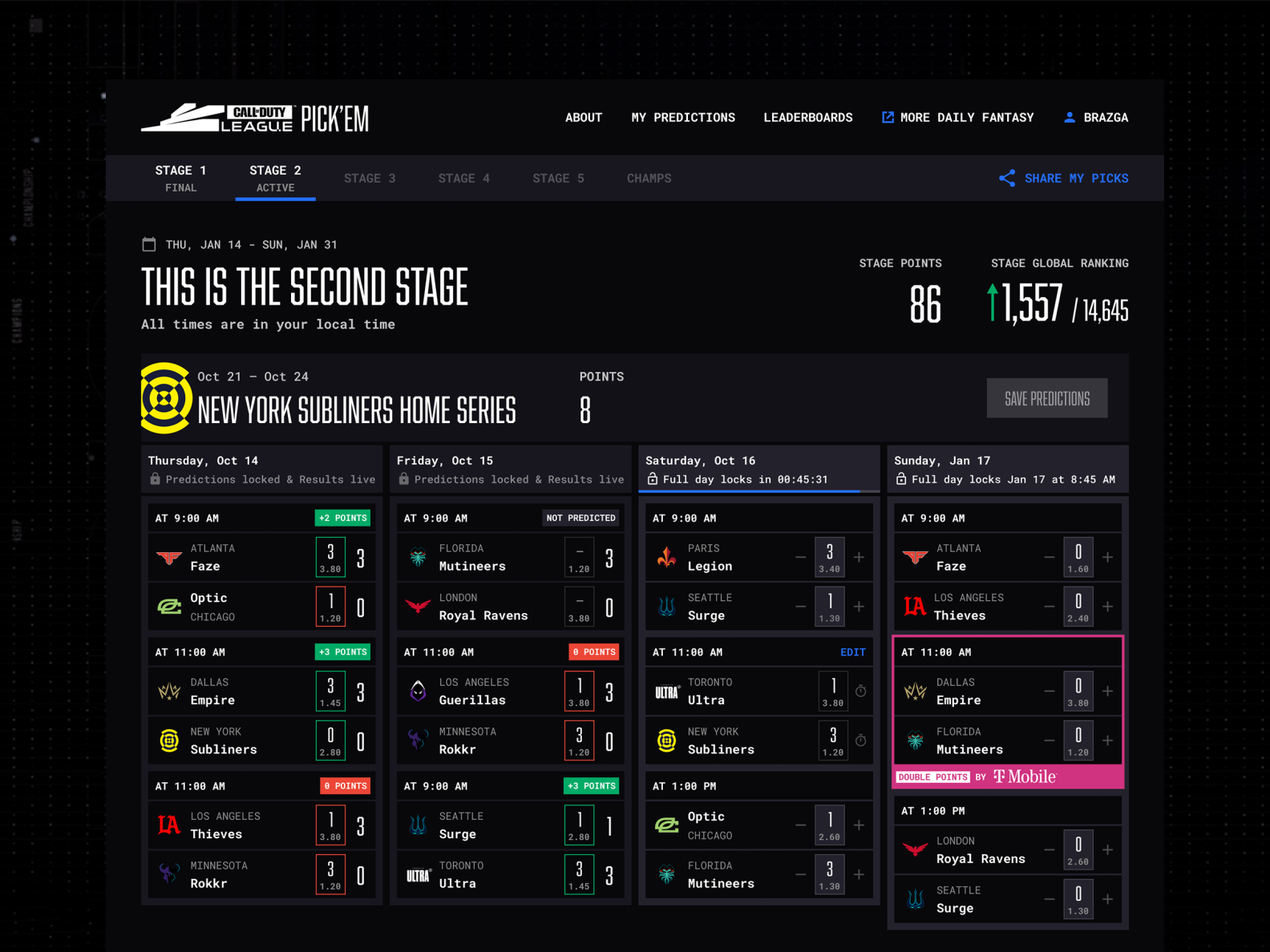The image size is (1270, 952).
Task: Switch to the Stage 4 tab
Action: click(x=464, y=178)
